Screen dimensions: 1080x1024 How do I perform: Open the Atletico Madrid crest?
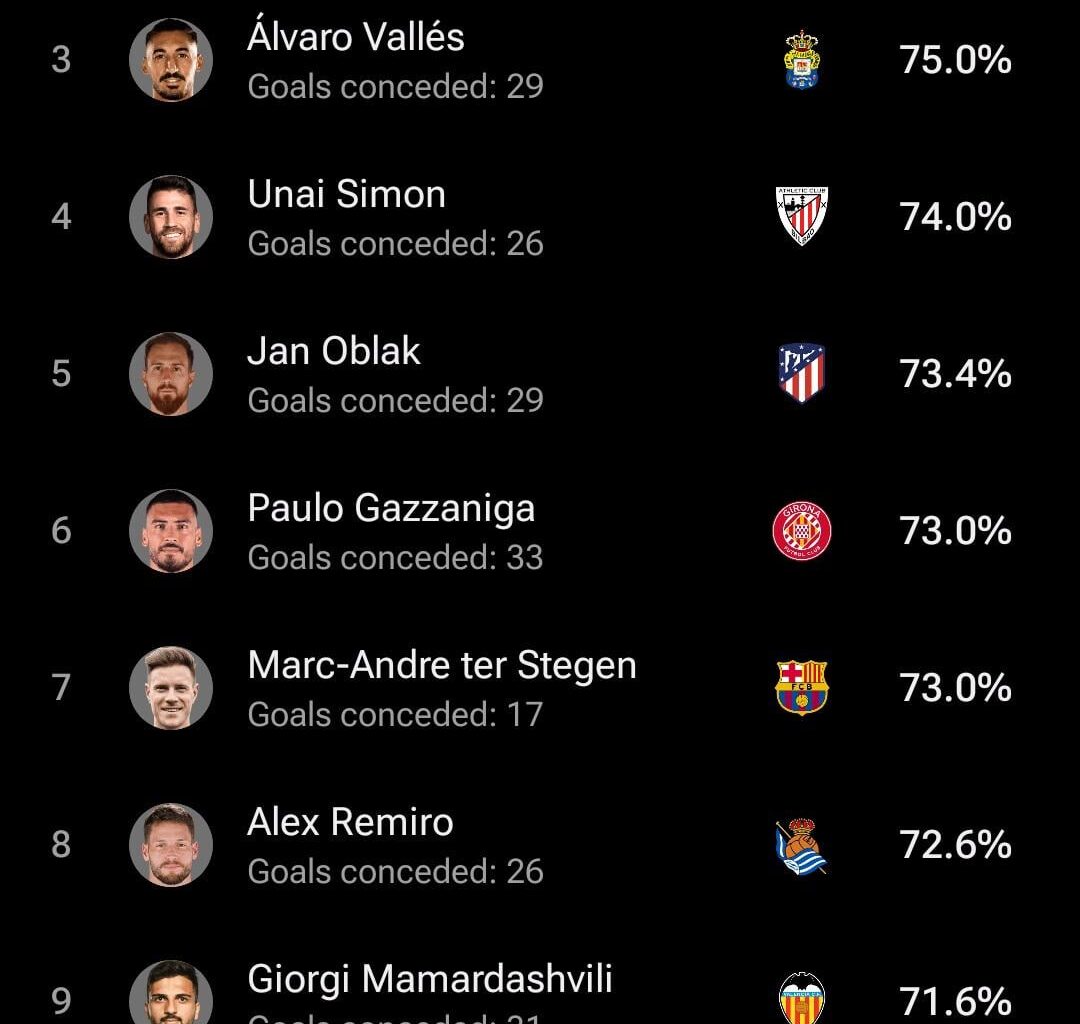tap(802, 373)
